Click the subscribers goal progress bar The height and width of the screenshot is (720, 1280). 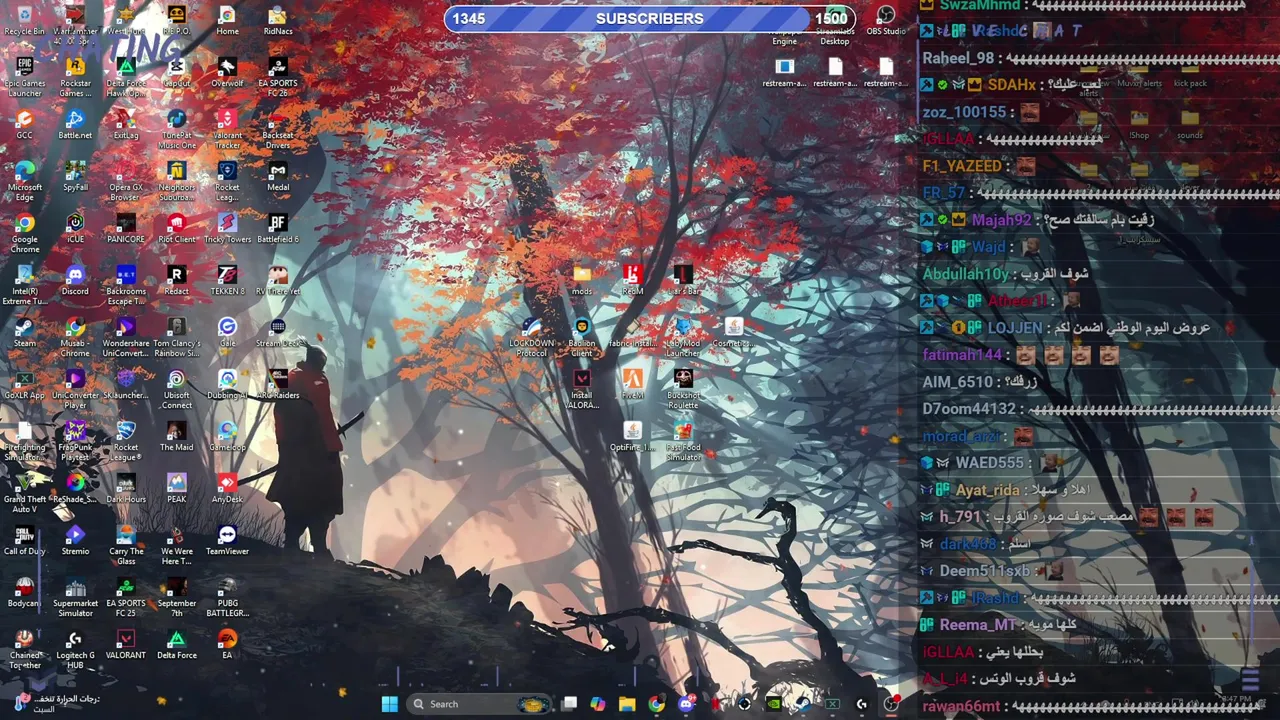point(650,18)
